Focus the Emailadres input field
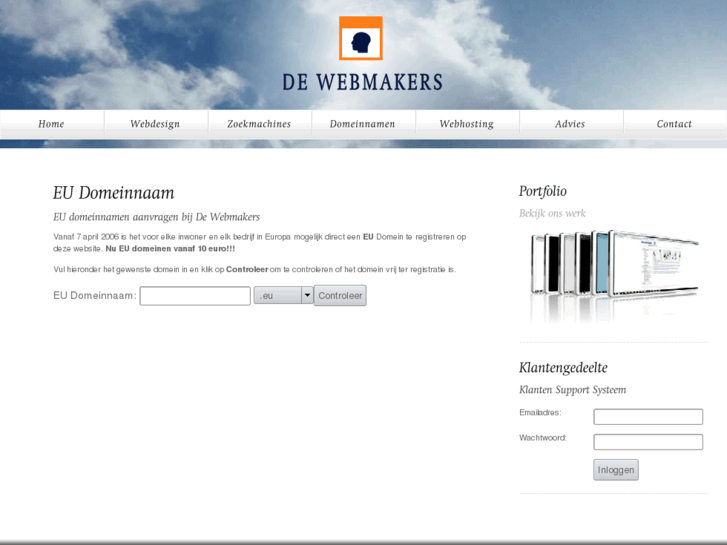This screenshot has width=727, height=545. click(648, 417)
